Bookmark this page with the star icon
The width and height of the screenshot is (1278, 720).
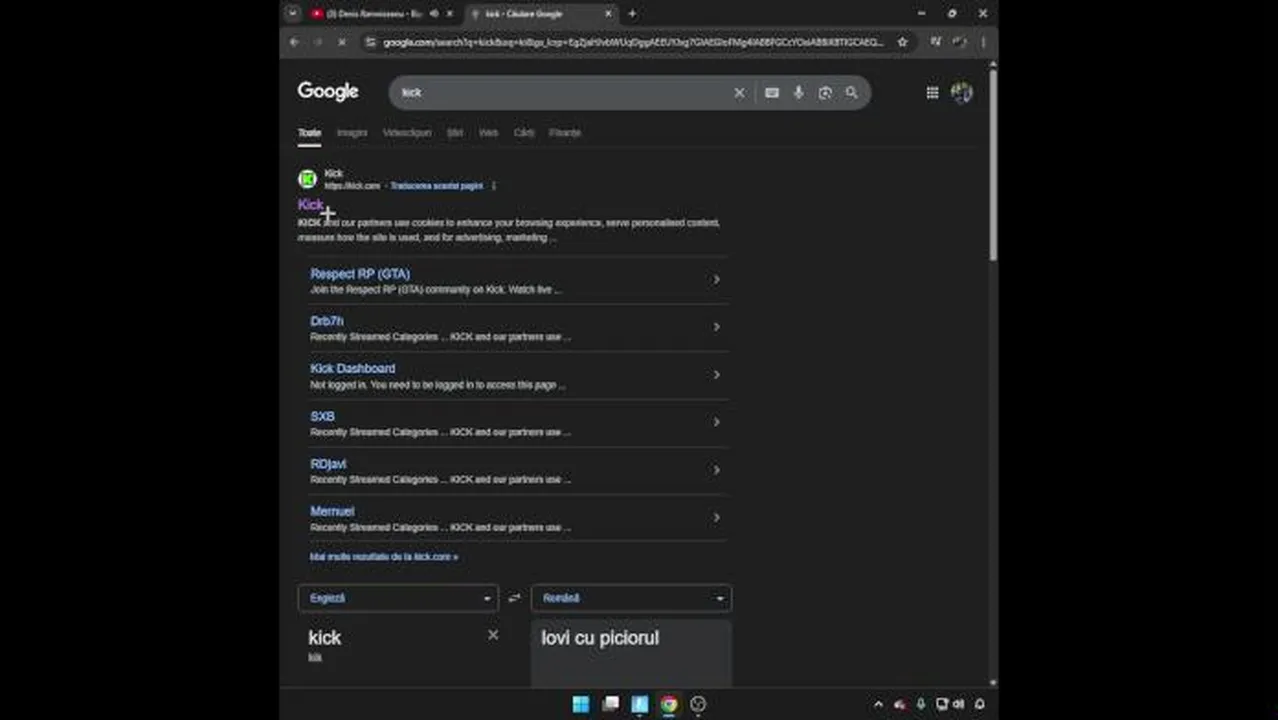click(x=902, y=42)
